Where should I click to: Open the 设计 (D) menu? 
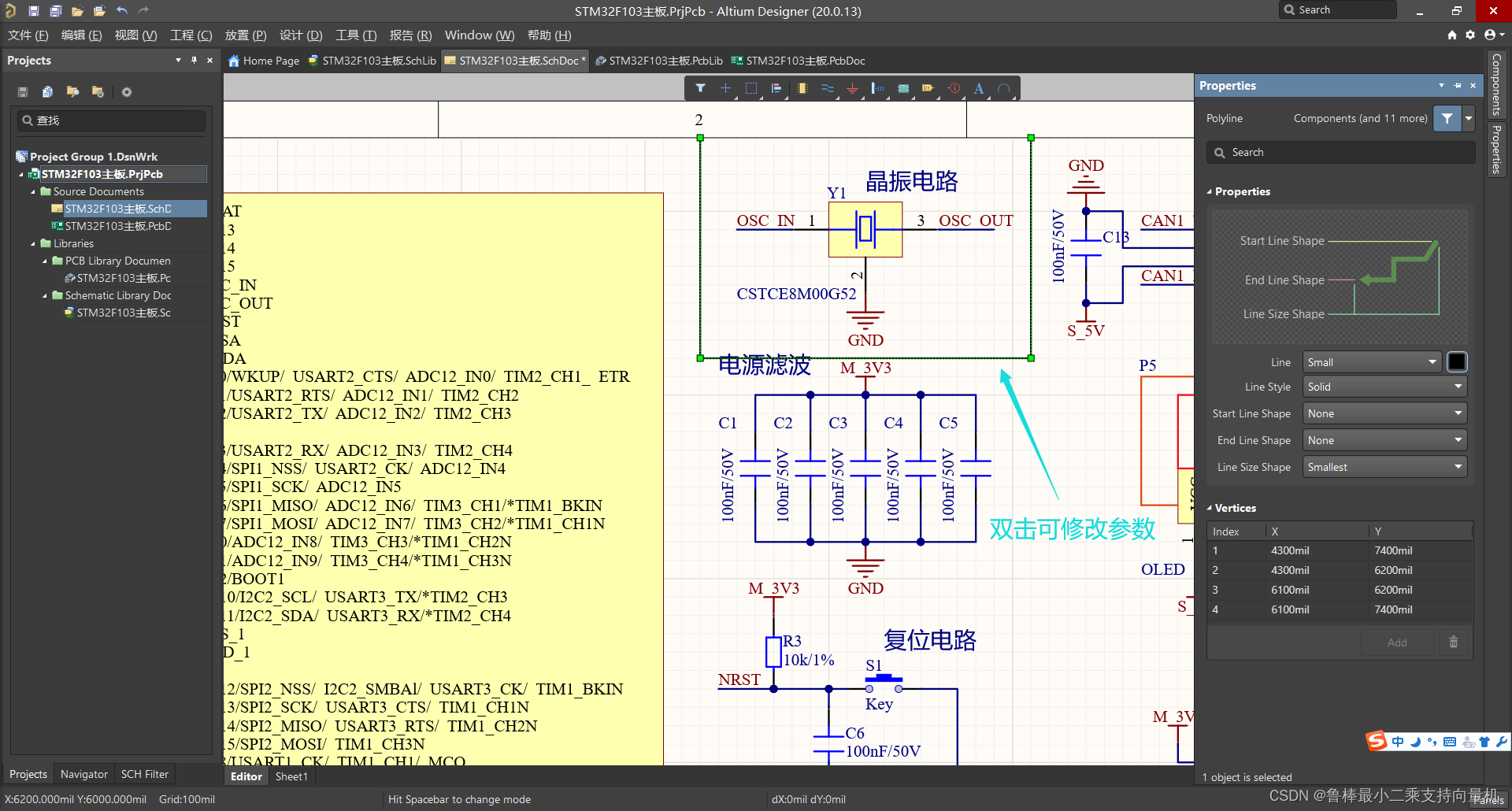pos(301,35)
